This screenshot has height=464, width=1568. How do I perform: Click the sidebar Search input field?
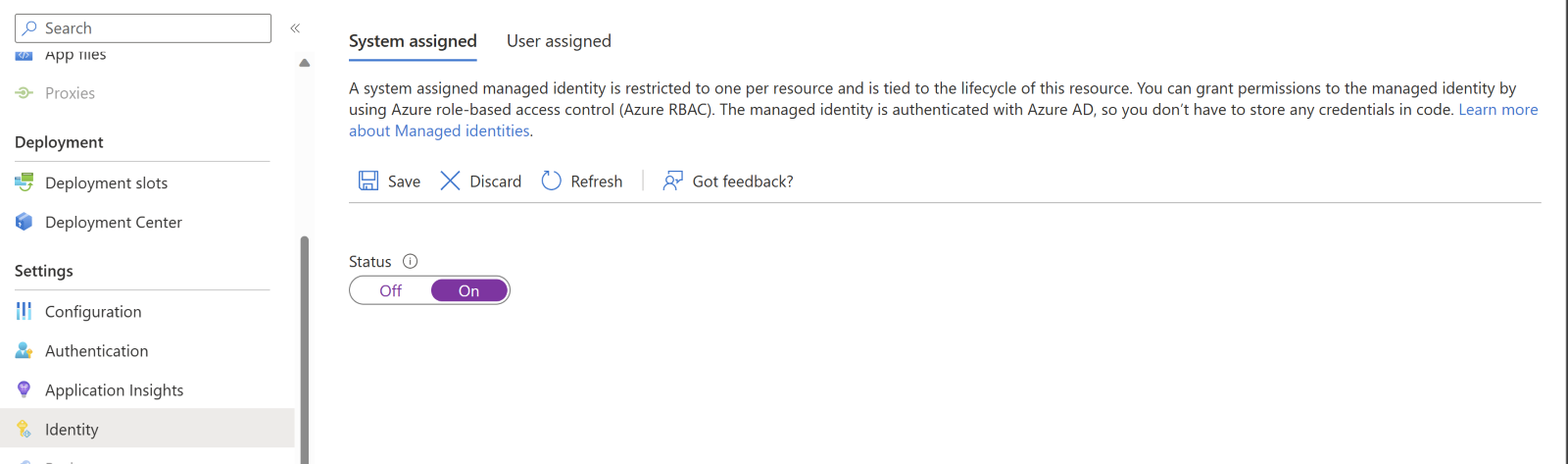point(152,28)
